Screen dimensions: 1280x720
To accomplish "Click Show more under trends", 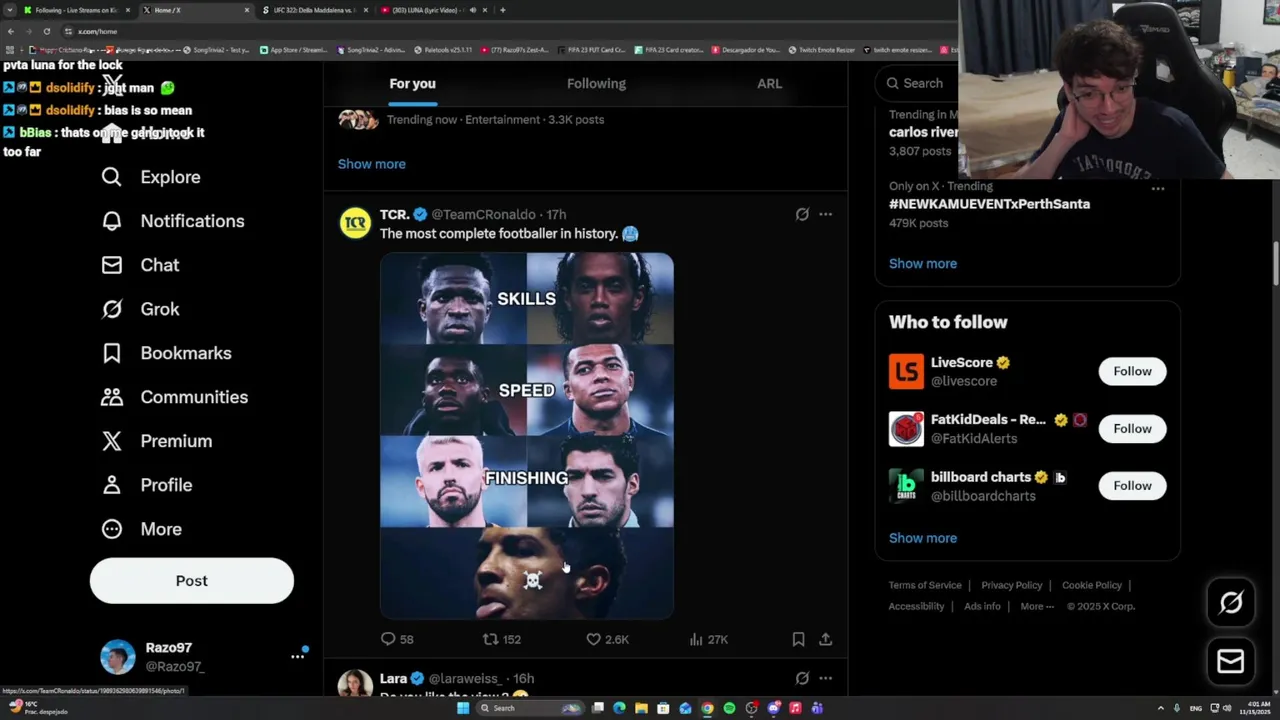I will [x=923, y=264].
